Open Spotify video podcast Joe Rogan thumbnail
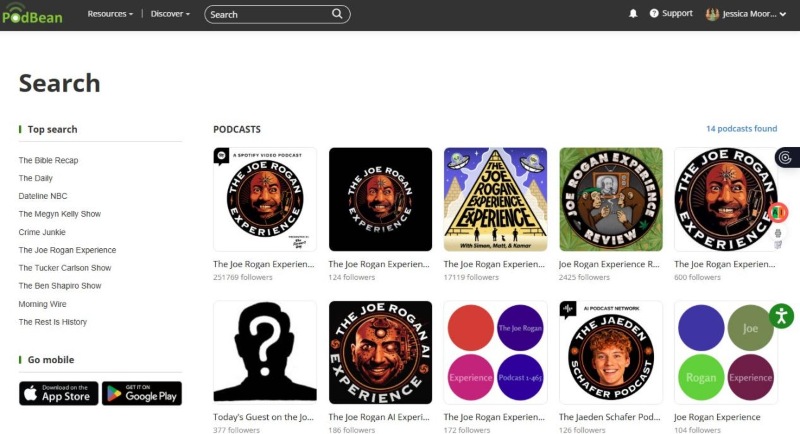This screenshot has height=434, width=800. click(265, 199)
